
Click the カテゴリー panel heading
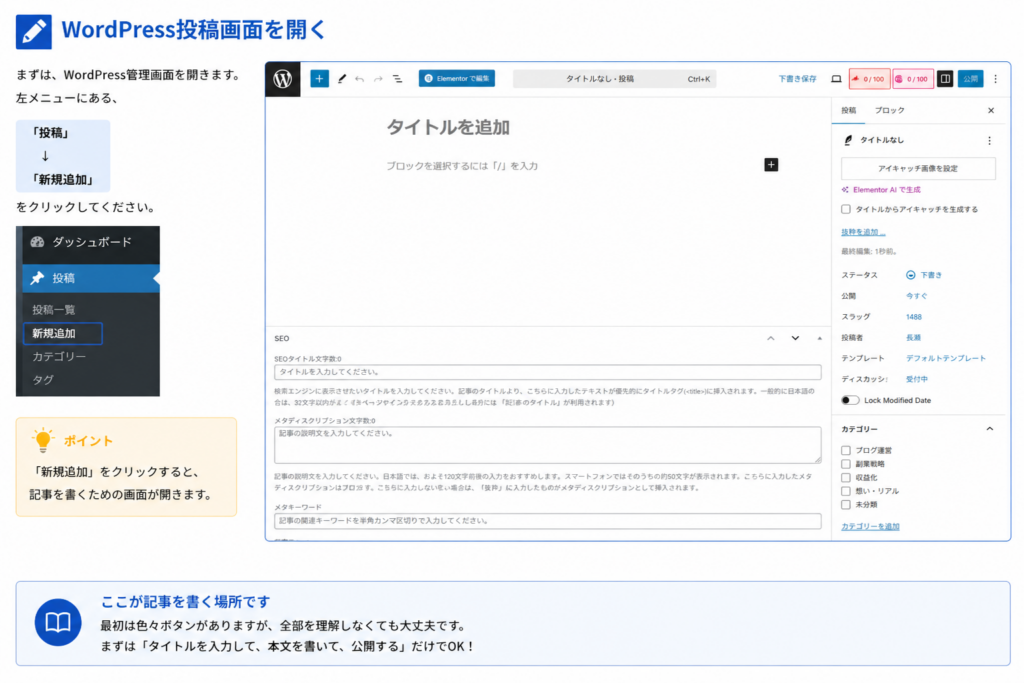[859, 429]
